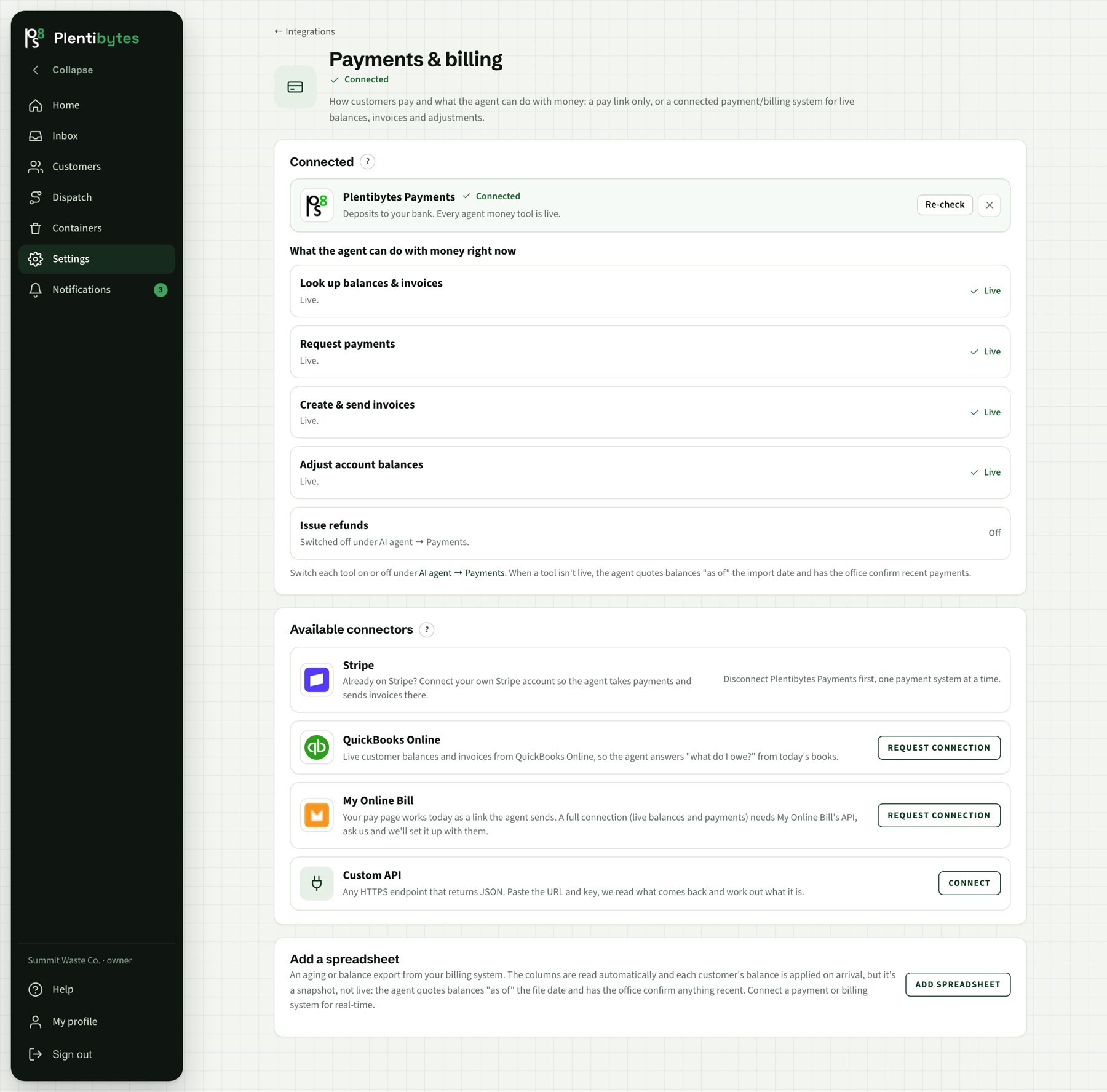1107x1092 pixels.
Task: Open the Inbox page
Action: click(97, 136)
